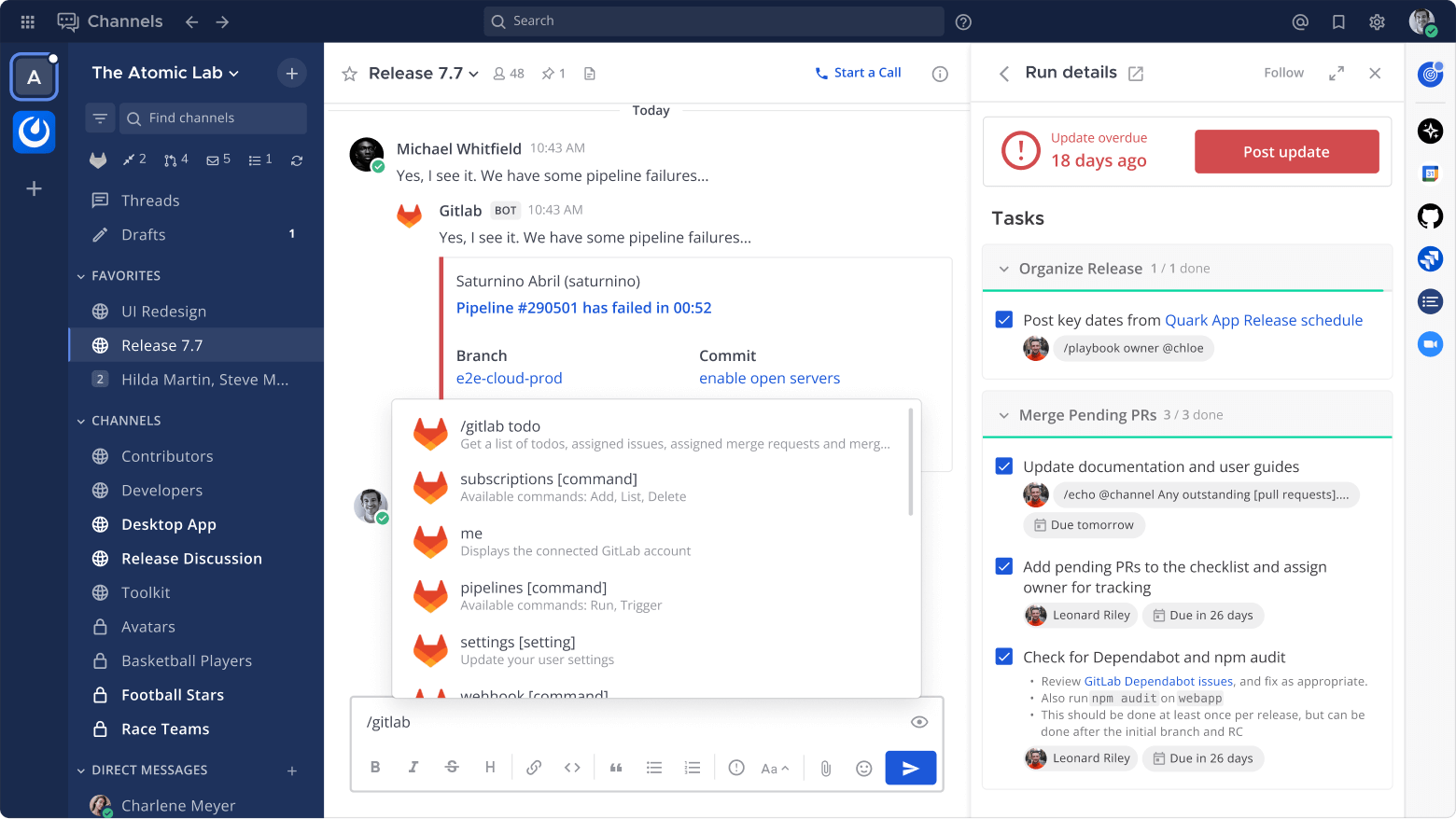Image resolution: width=1456 pixels, height=819 pixels.
Task: Click the Post update button
Action: [1286, 152]
